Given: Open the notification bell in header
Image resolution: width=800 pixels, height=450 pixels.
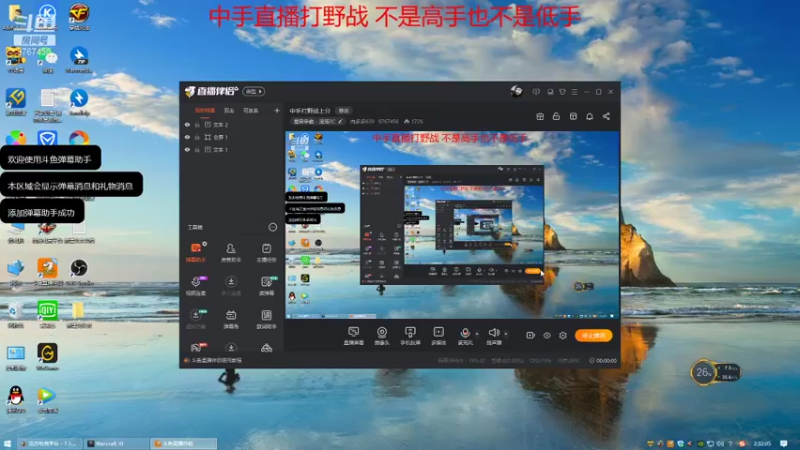Looking at the screenshot, I should 589,116.
